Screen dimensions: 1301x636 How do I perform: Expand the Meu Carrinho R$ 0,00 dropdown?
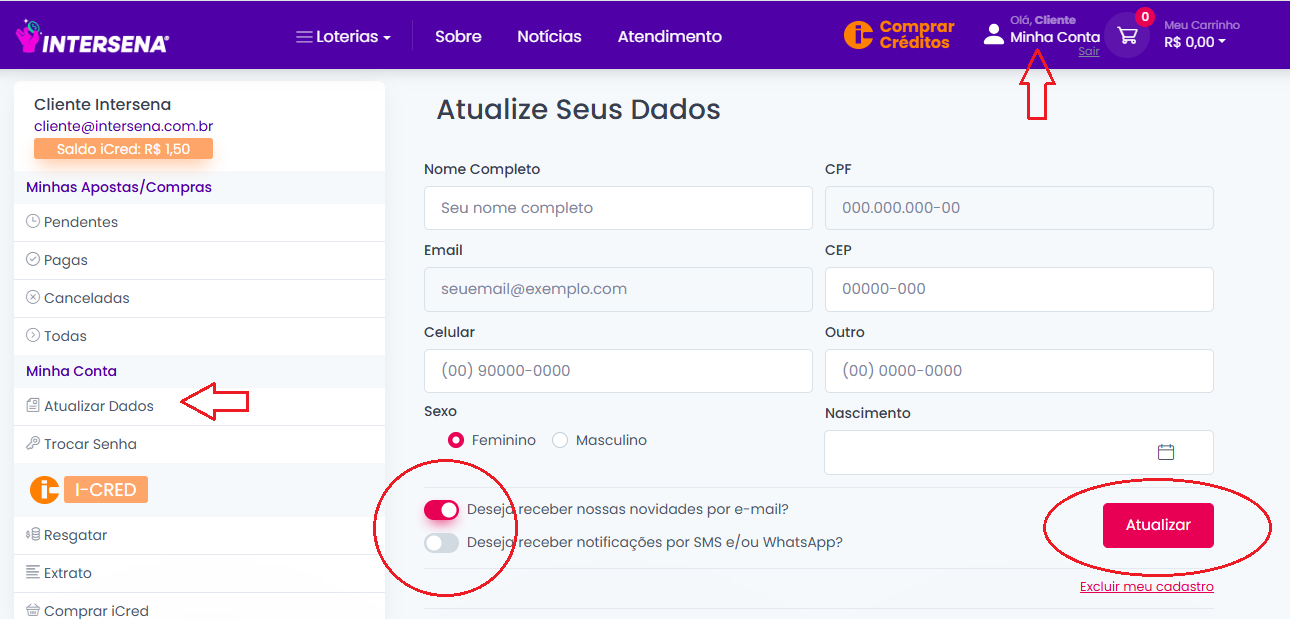[x=1194, y=42]
